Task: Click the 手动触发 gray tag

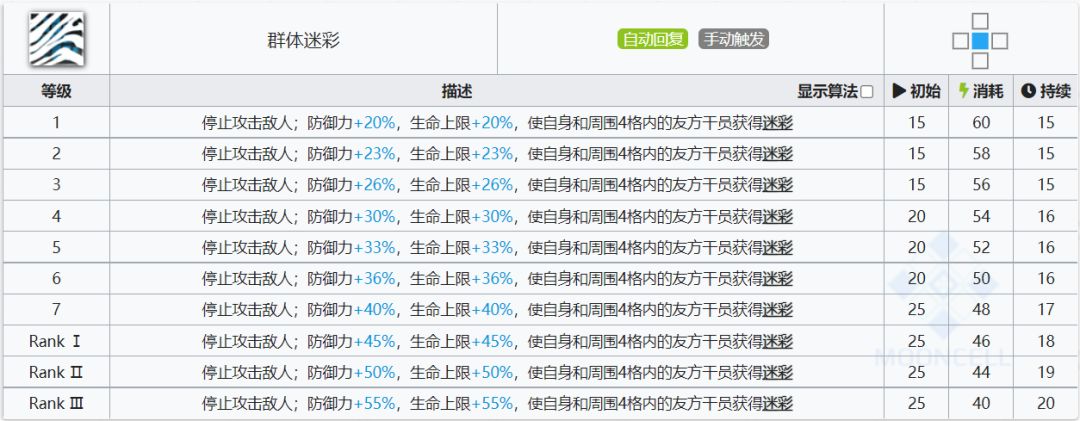Action: click(x=734, y=39)
